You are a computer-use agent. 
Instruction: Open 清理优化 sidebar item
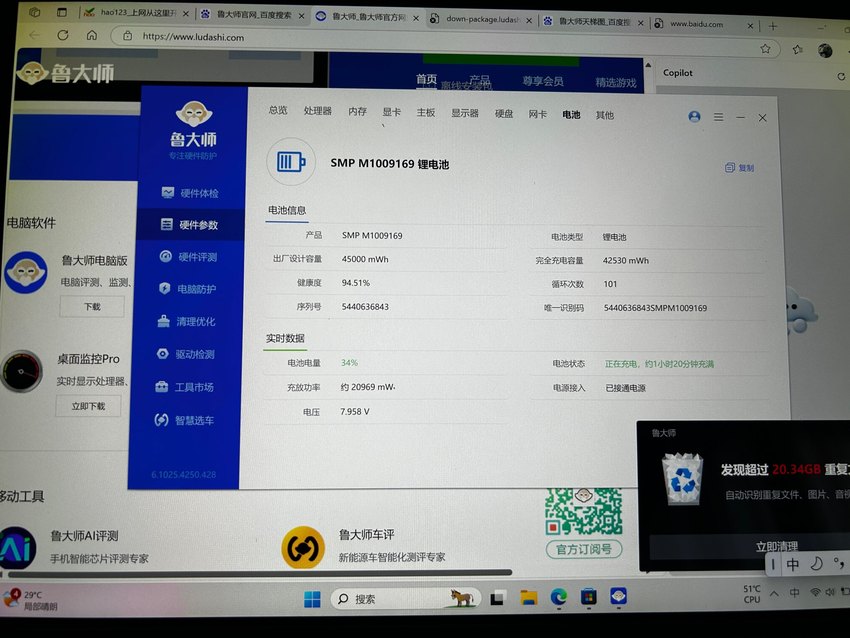tap(186, 321)
